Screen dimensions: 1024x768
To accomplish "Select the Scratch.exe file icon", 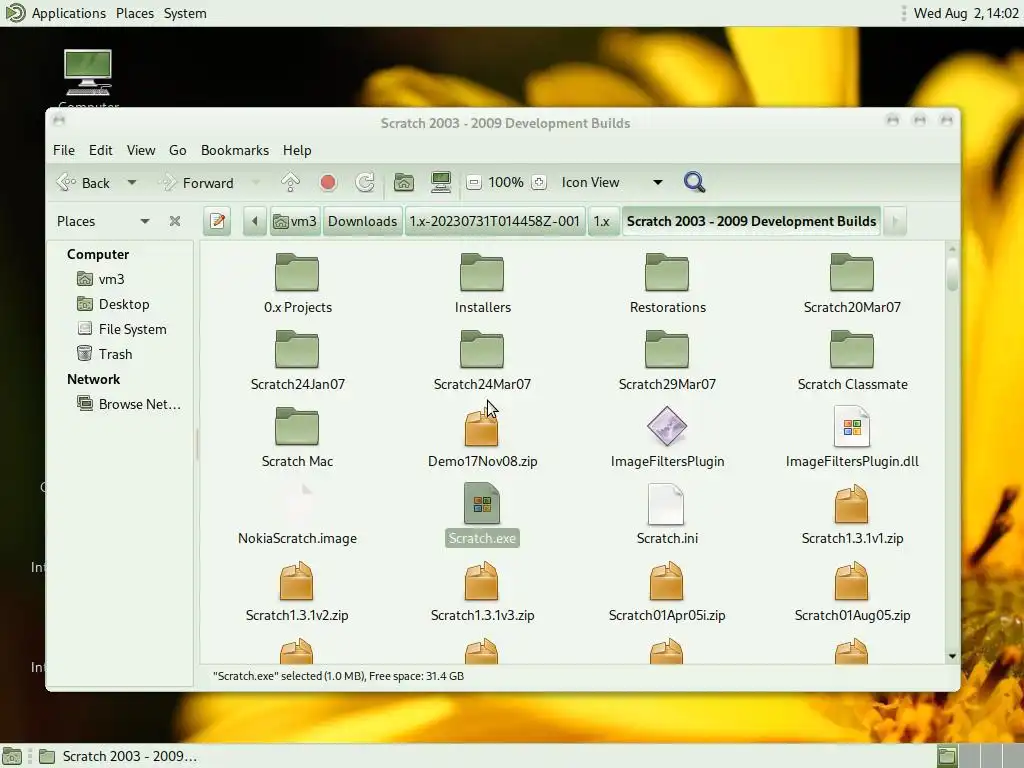I will click(482, 503).
